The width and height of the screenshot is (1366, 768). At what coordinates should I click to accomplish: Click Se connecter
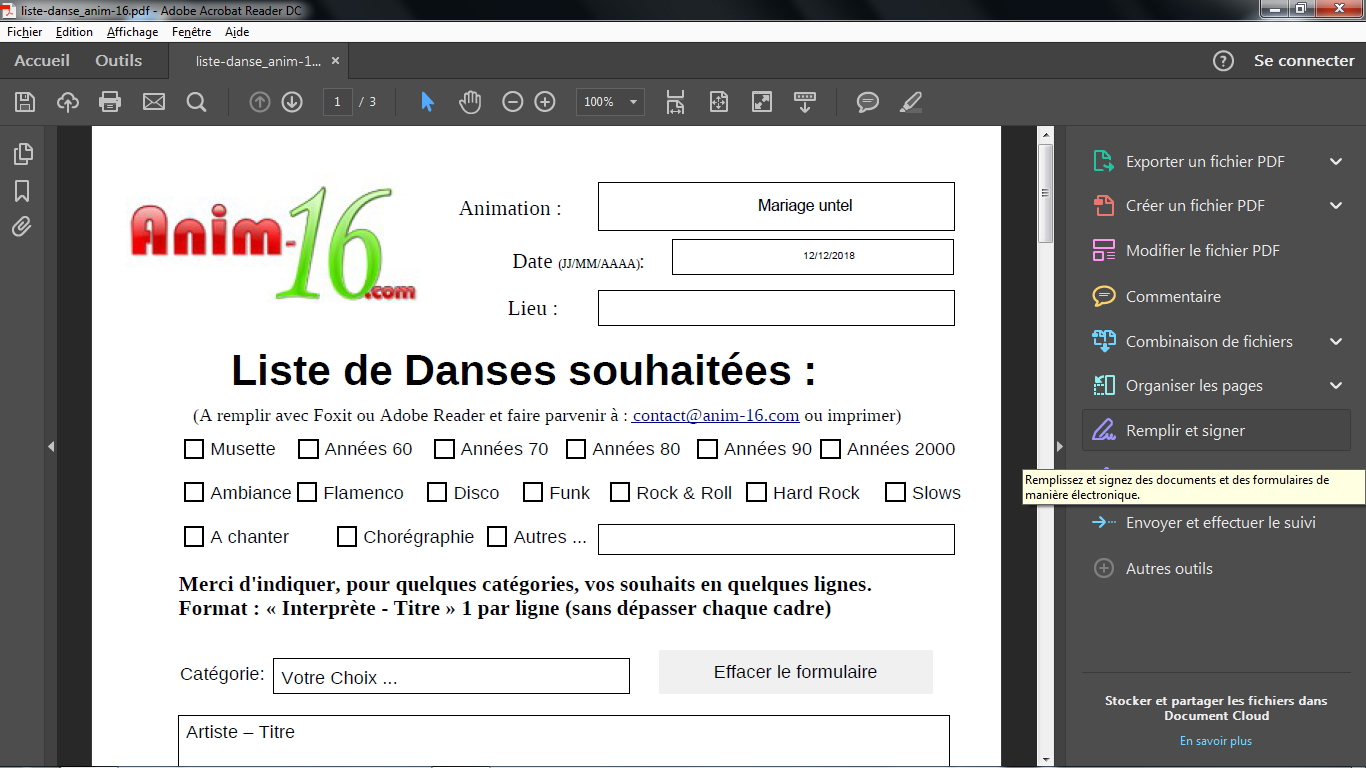tap(1304, 61)
